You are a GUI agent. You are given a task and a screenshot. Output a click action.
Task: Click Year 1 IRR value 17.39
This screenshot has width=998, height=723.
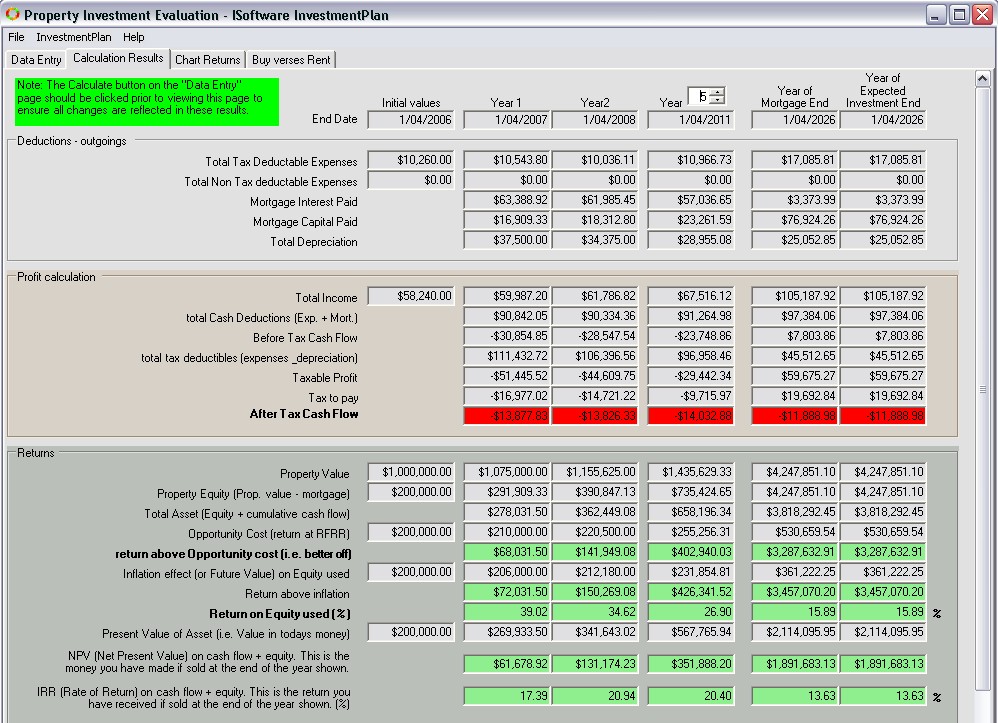[x=507, y=696]
